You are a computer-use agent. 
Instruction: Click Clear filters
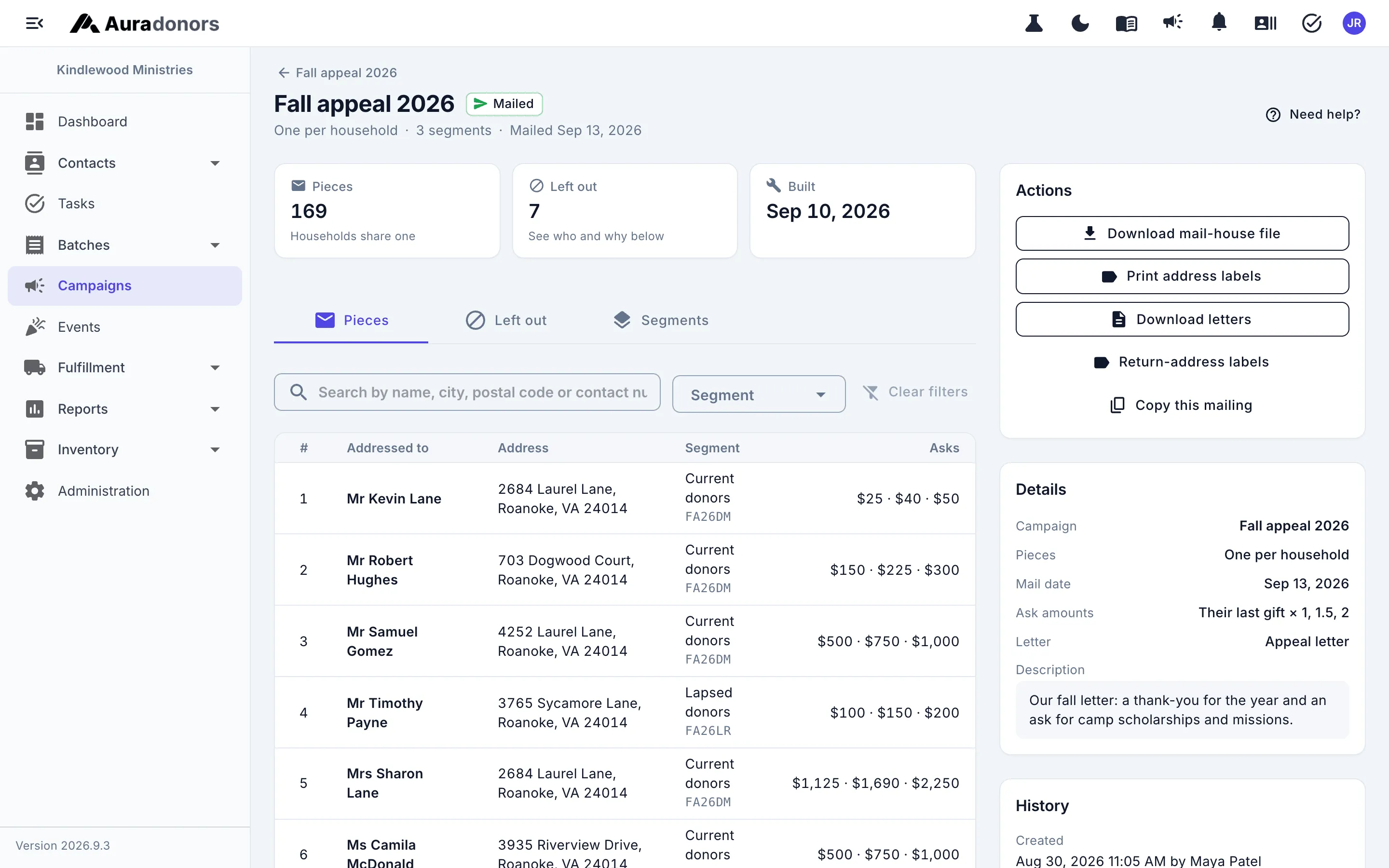[915, 392]
